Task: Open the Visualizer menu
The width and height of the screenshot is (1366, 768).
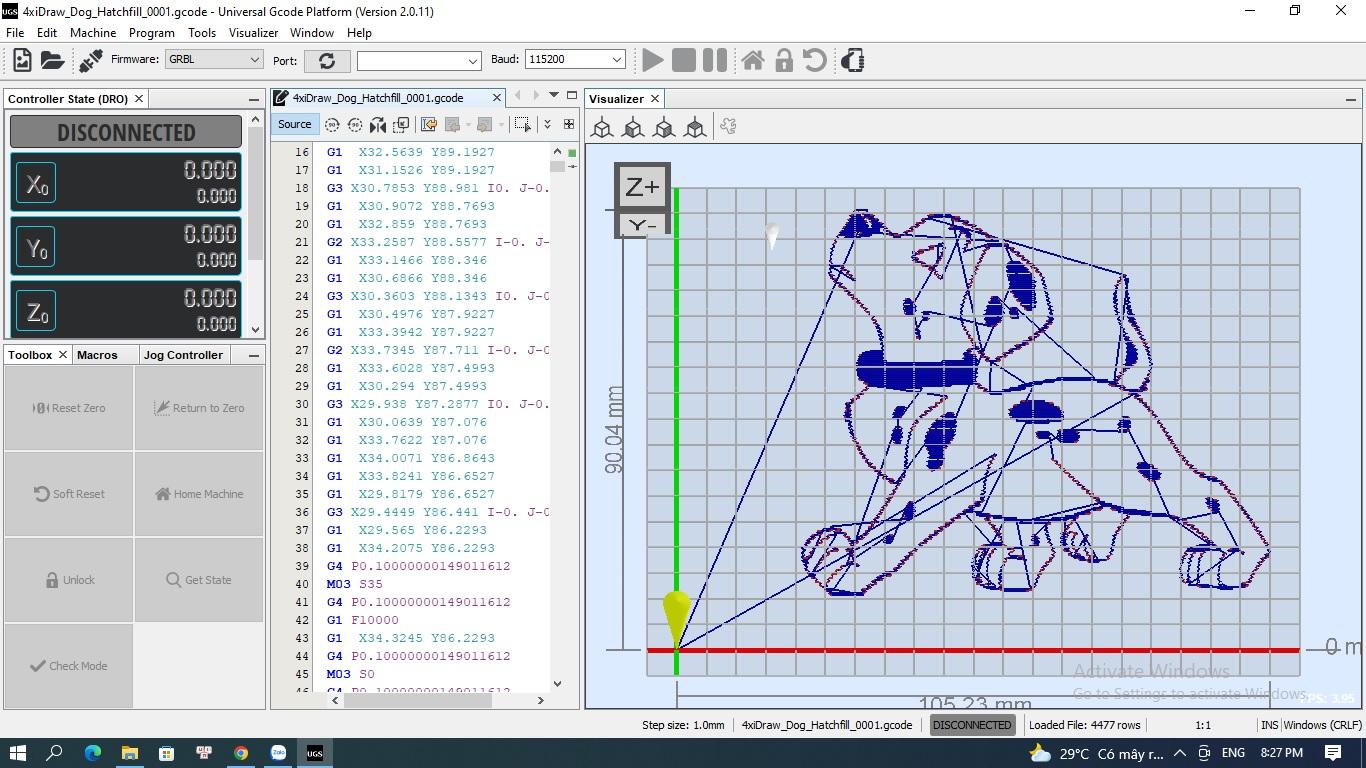Action: pos(253,33)
